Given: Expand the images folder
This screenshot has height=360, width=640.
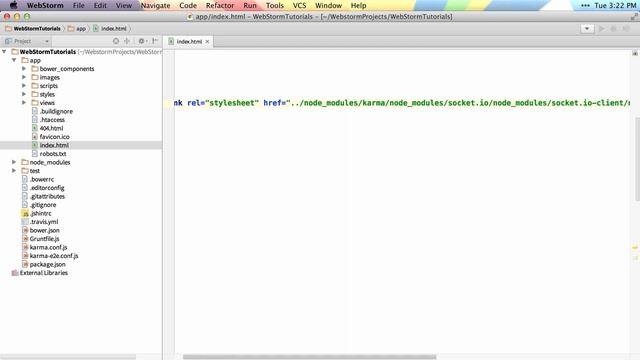Looking at the screenshot, I should 24,77.
